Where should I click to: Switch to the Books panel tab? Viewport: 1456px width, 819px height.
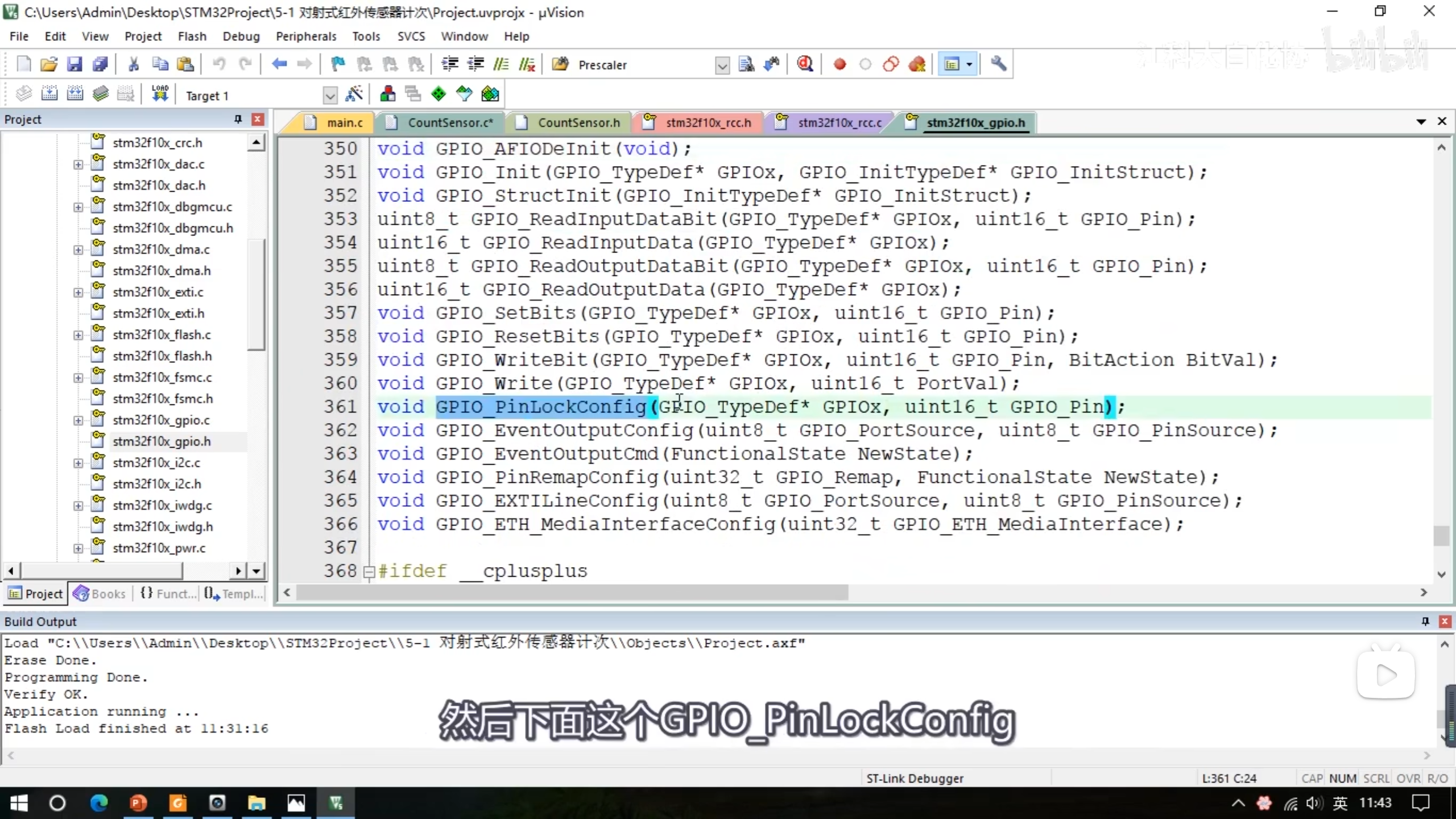pos(100,594)
